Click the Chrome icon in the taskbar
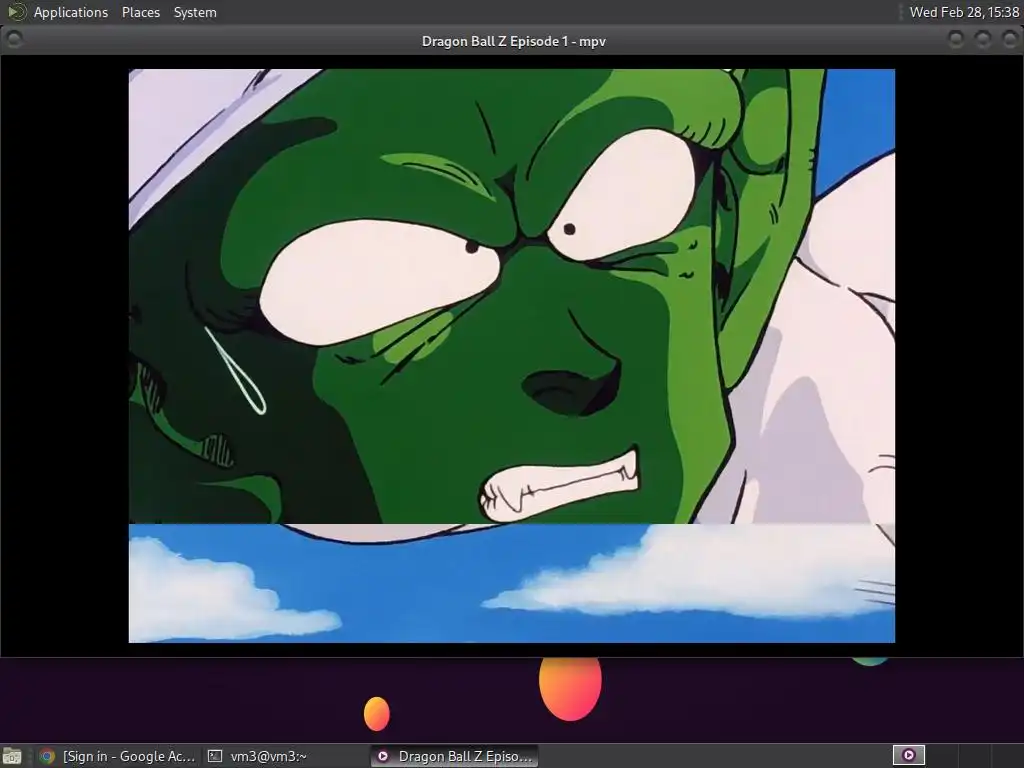The width and height of the screenshot is (1024, 768). [47, 756]
